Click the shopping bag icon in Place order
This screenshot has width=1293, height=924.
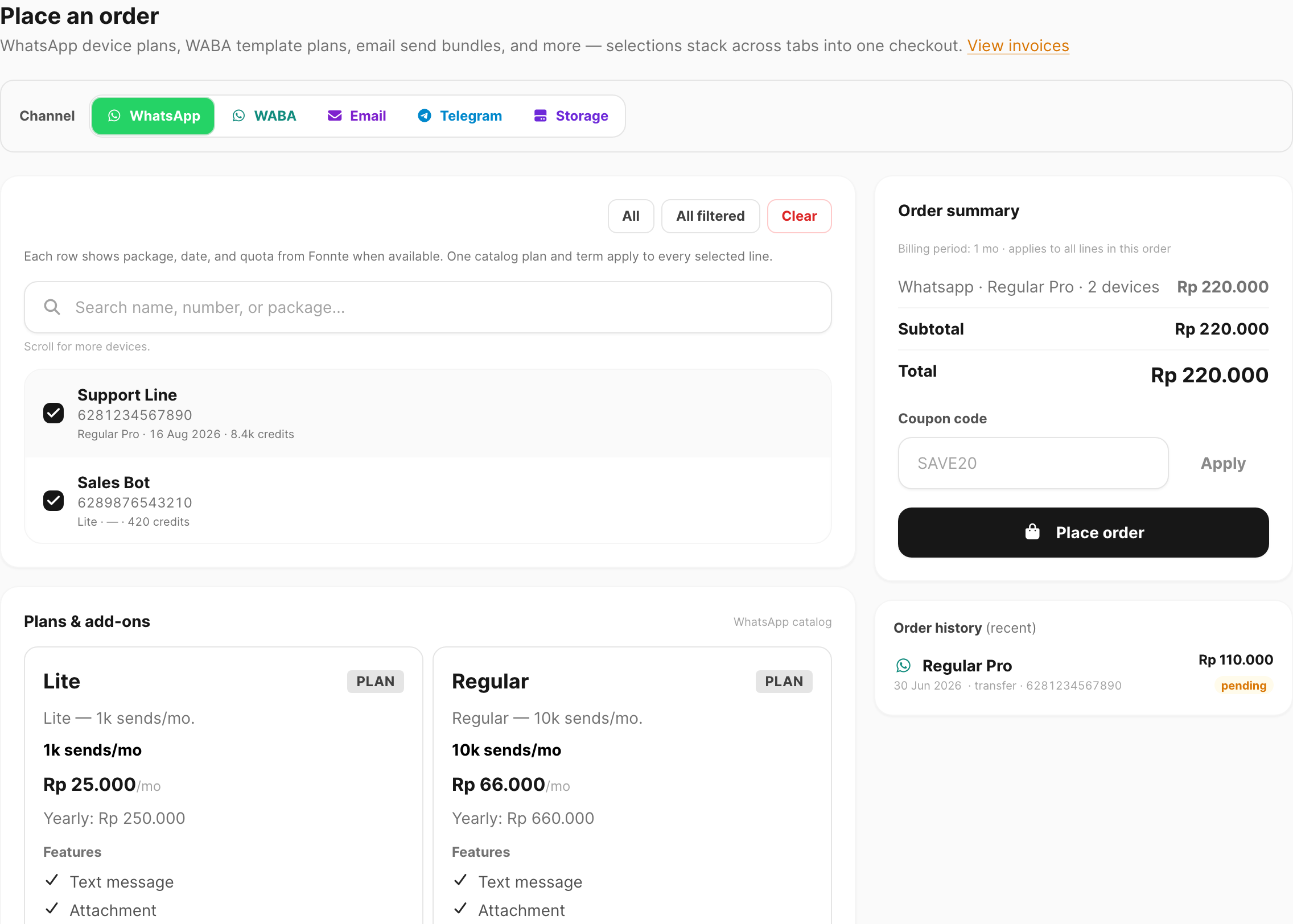point(1032,532)
